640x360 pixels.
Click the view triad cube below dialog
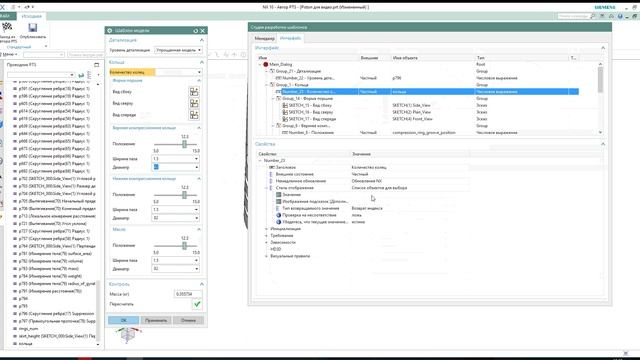tap(128, 335)
